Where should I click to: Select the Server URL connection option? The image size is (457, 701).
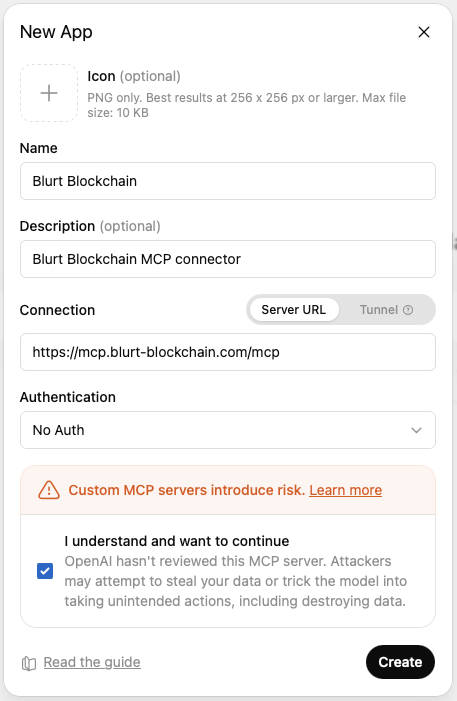click(x=293, y=310)
